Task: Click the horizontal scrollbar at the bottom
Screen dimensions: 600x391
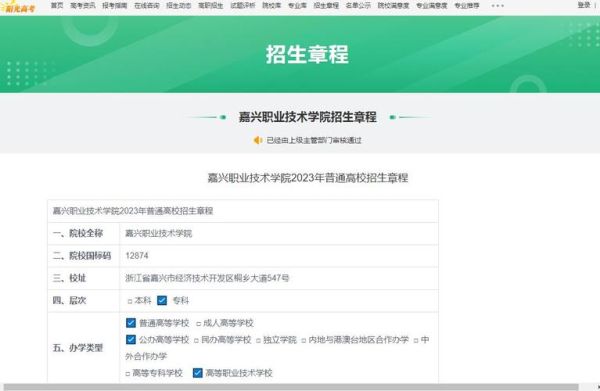Action: click(291, 387)
